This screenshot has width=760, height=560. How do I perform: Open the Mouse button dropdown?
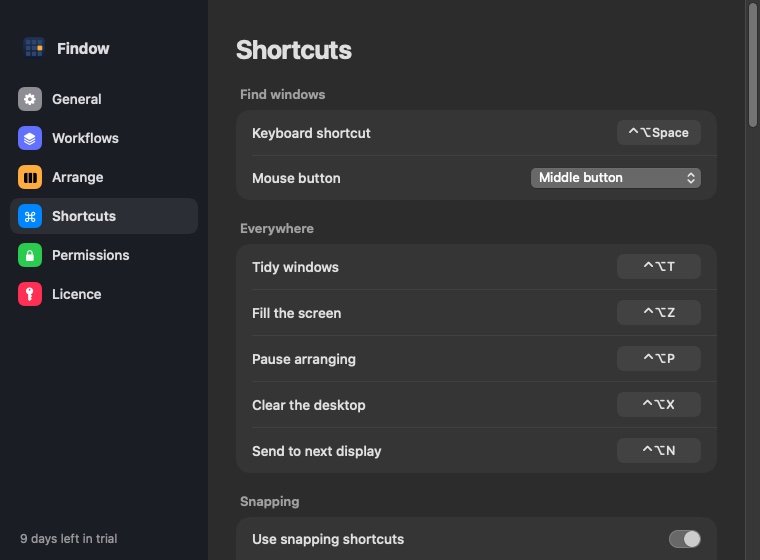[x=616, y=178]
